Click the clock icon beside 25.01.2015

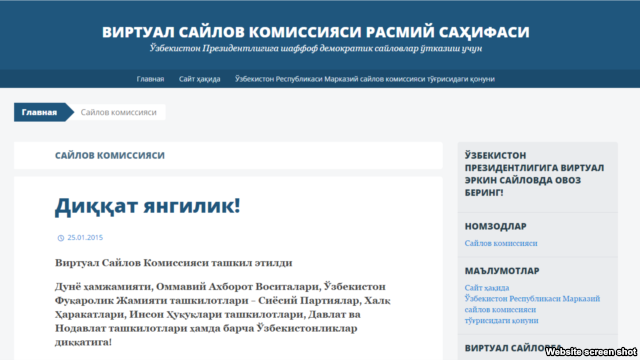[61, 238]
